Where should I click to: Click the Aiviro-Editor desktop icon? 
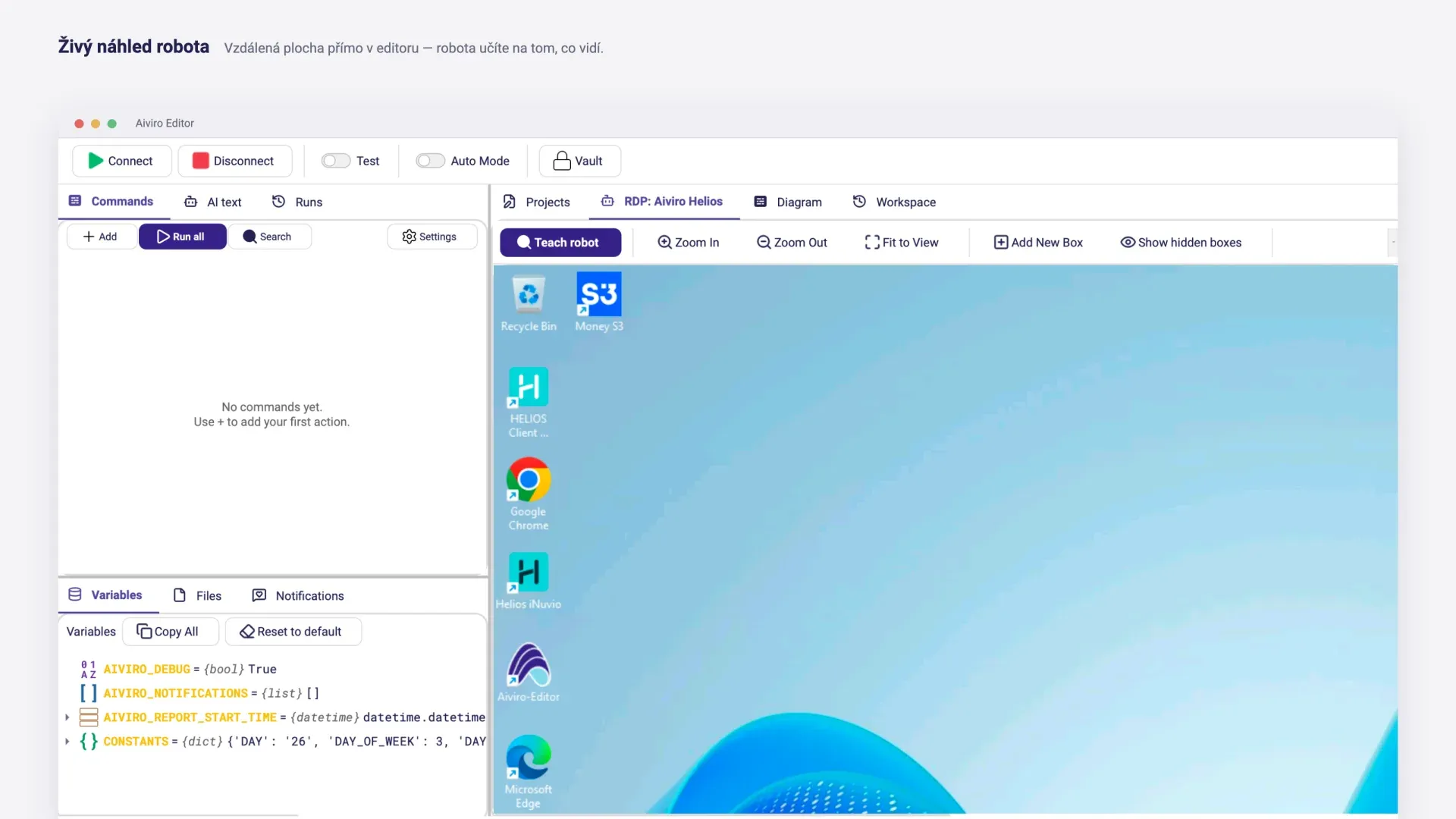tap(529, 673)
